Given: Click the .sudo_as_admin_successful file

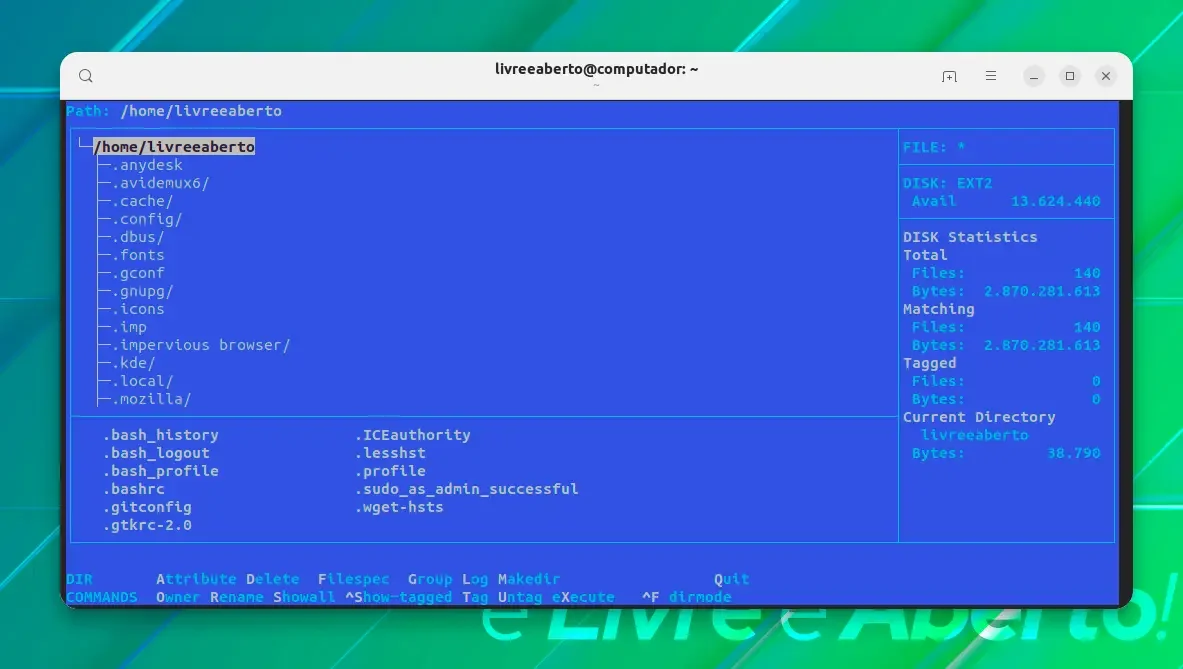Looking at the screenshot, I should tap(467, 489).
